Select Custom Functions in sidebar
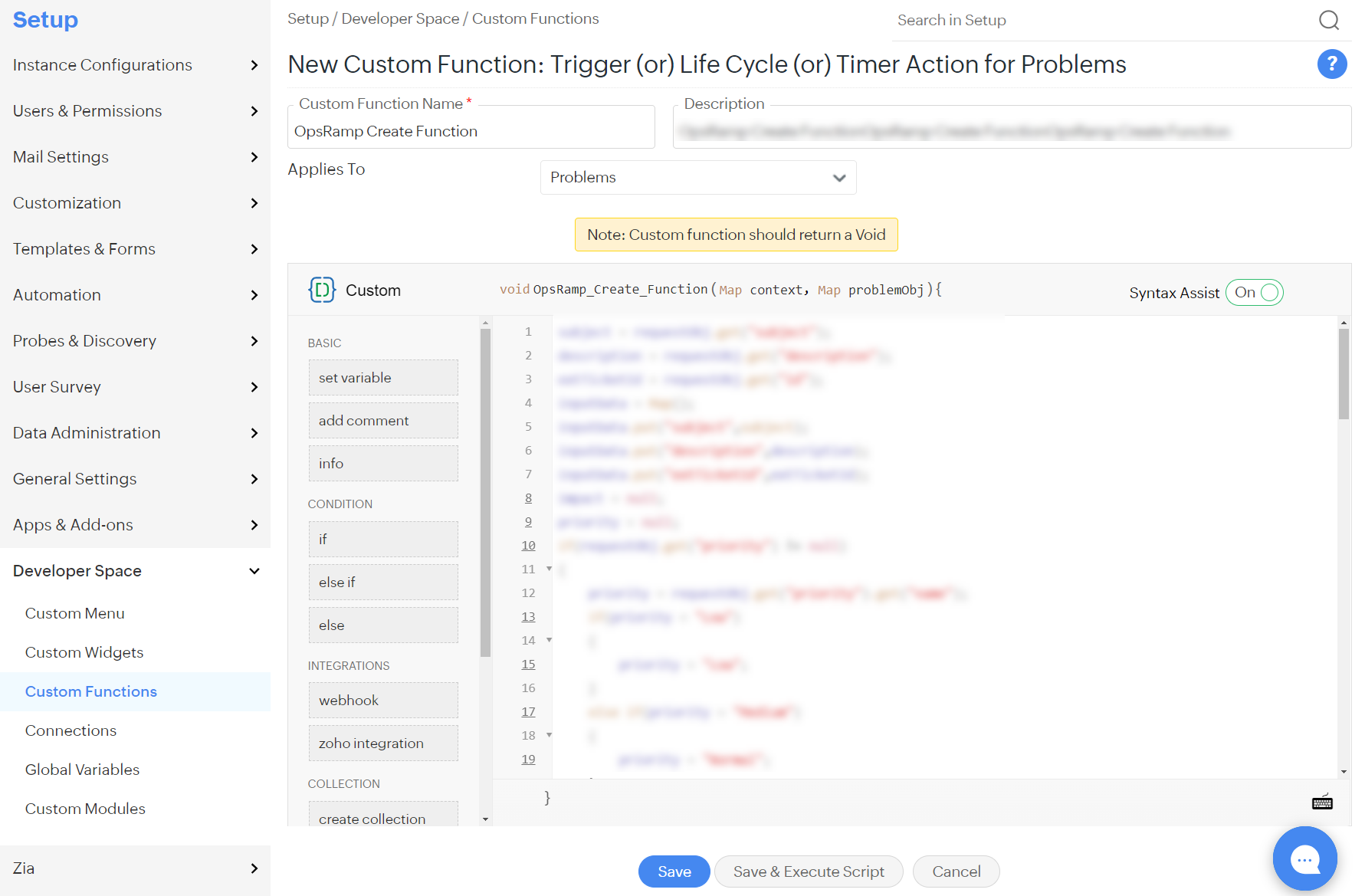The width and height of the screenshot is (1365, 896). point(135,691)
